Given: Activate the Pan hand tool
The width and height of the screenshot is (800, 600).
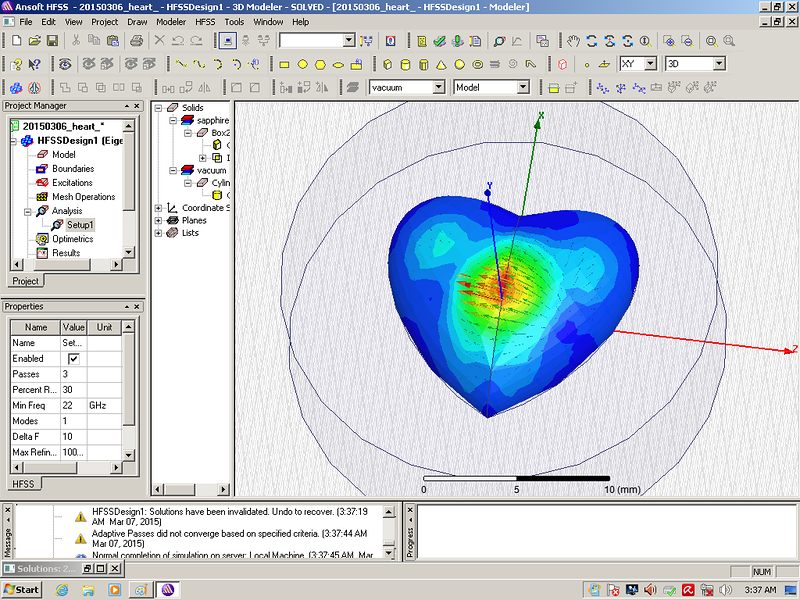Looking at the screenshot, I should point(573,41).
